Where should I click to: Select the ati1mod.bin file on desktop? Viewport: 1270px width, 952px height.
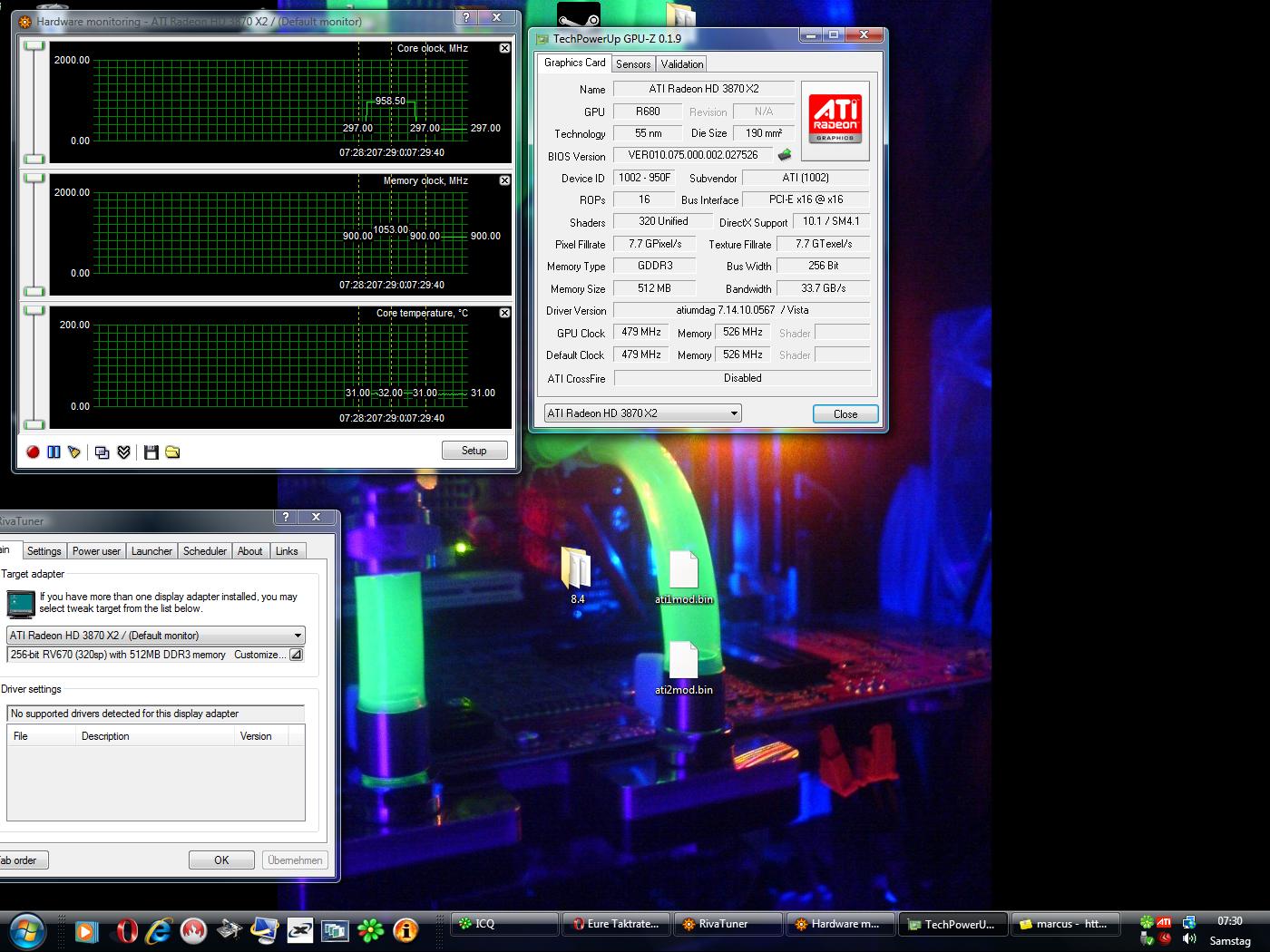tap(683, 577)
